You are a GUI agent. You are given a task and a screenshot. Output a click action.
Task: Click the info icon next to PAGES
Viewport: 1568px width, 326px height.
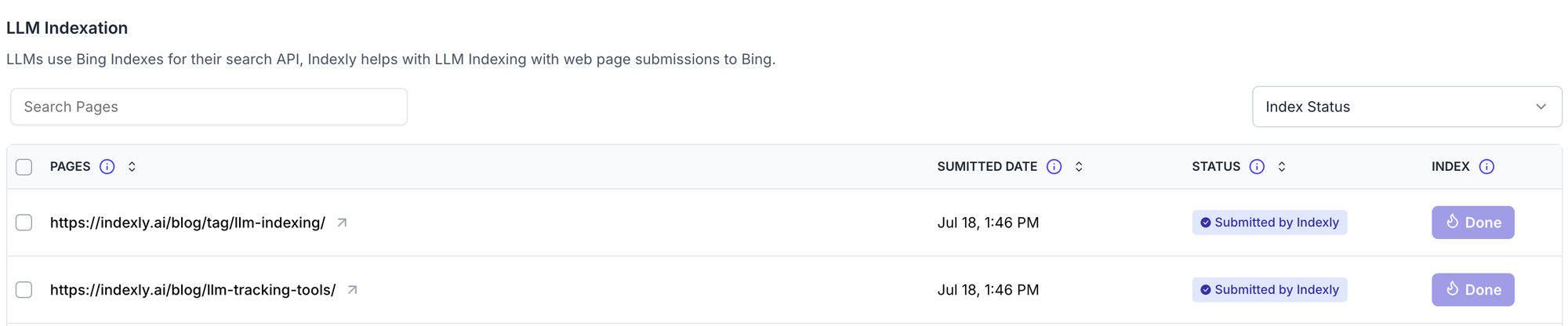pos(107,167)
